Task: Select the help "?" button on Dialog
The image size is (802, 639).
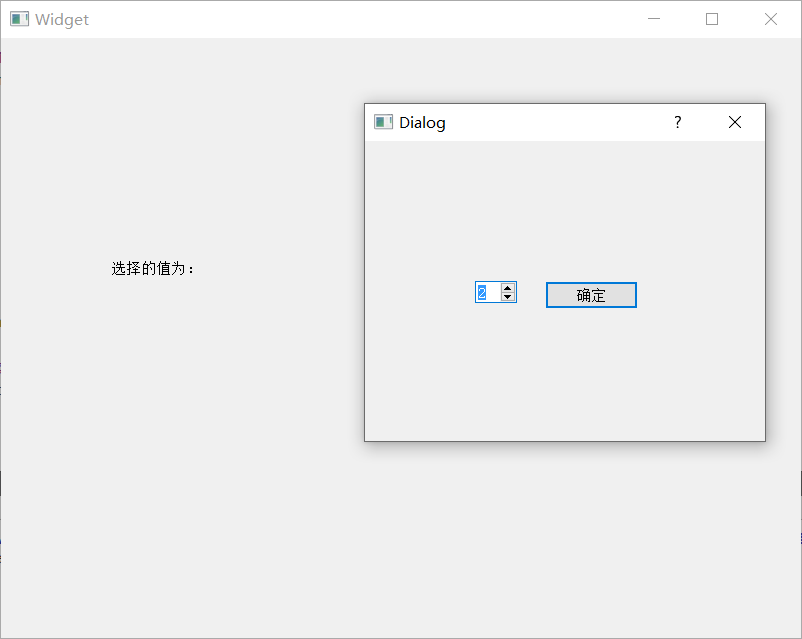Action: [677, 122]
